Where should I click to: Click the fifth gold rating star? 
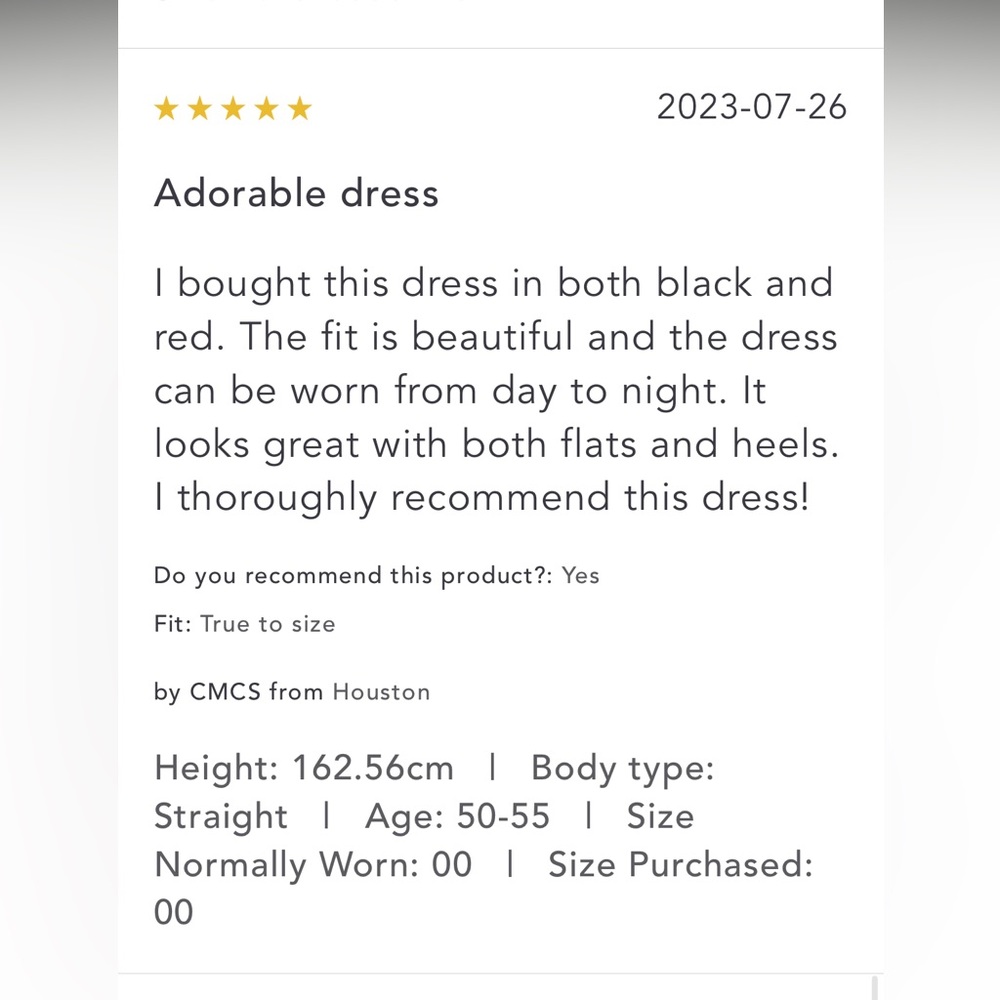pos(299,108)
